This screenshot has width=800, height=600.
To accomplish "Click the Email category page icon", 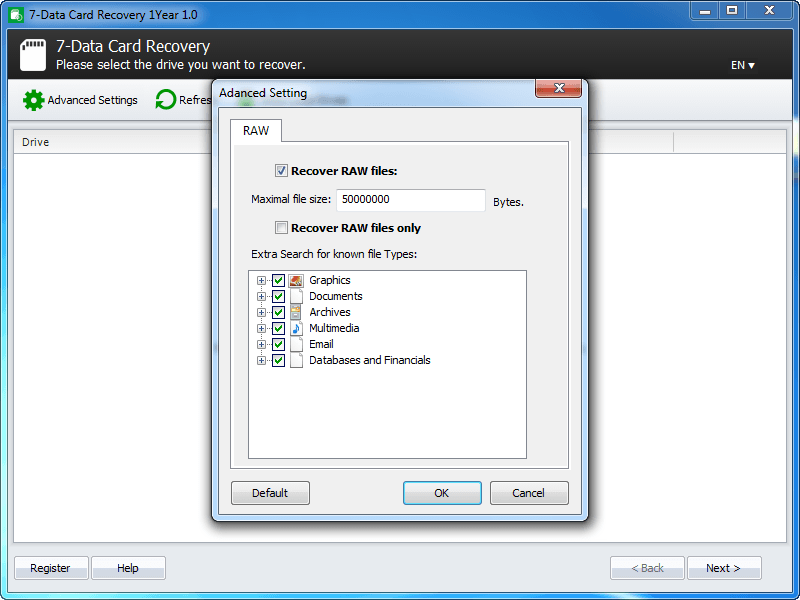I will point(296,344).
